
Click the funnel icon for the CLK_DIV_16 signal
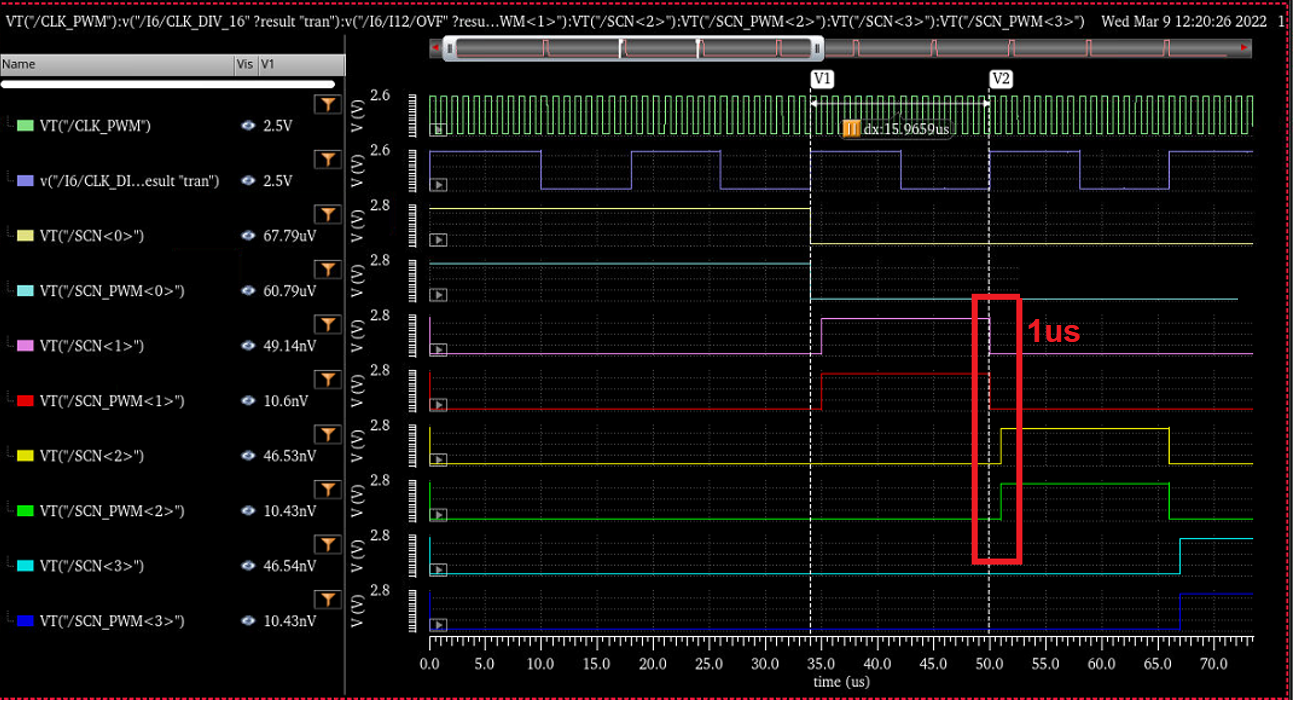point(327,158)
